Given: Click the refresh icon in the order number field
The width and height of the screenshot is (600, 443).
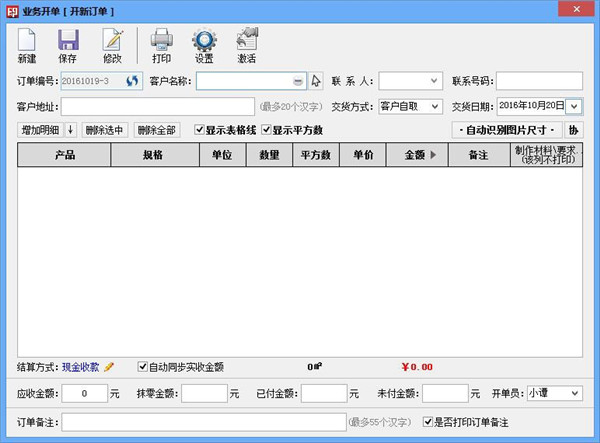Looking at the screenshot, I should [x=131, y=81].
